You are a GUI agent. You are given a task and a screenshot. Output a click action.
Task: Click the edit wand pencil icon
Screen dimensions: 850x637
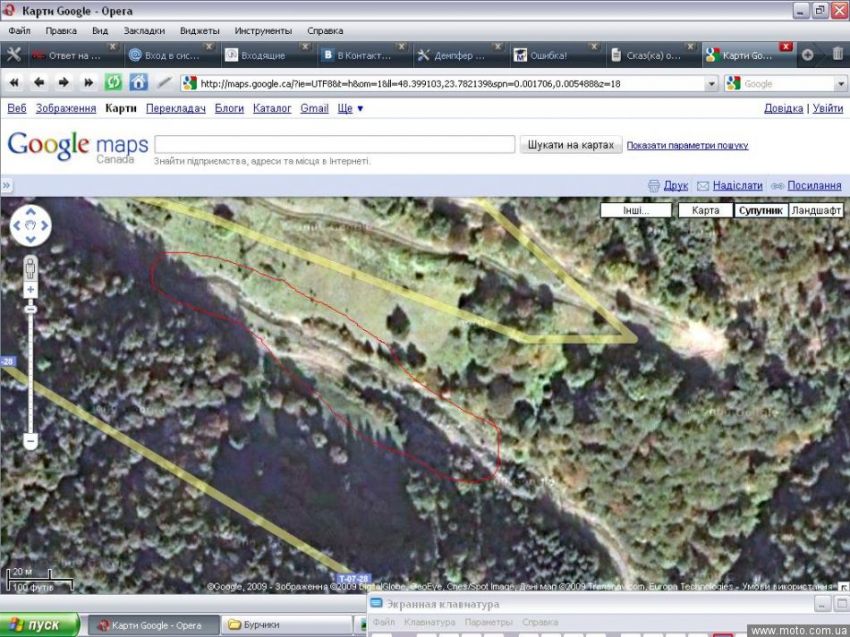pyautogui.click(x=164, y=83)
